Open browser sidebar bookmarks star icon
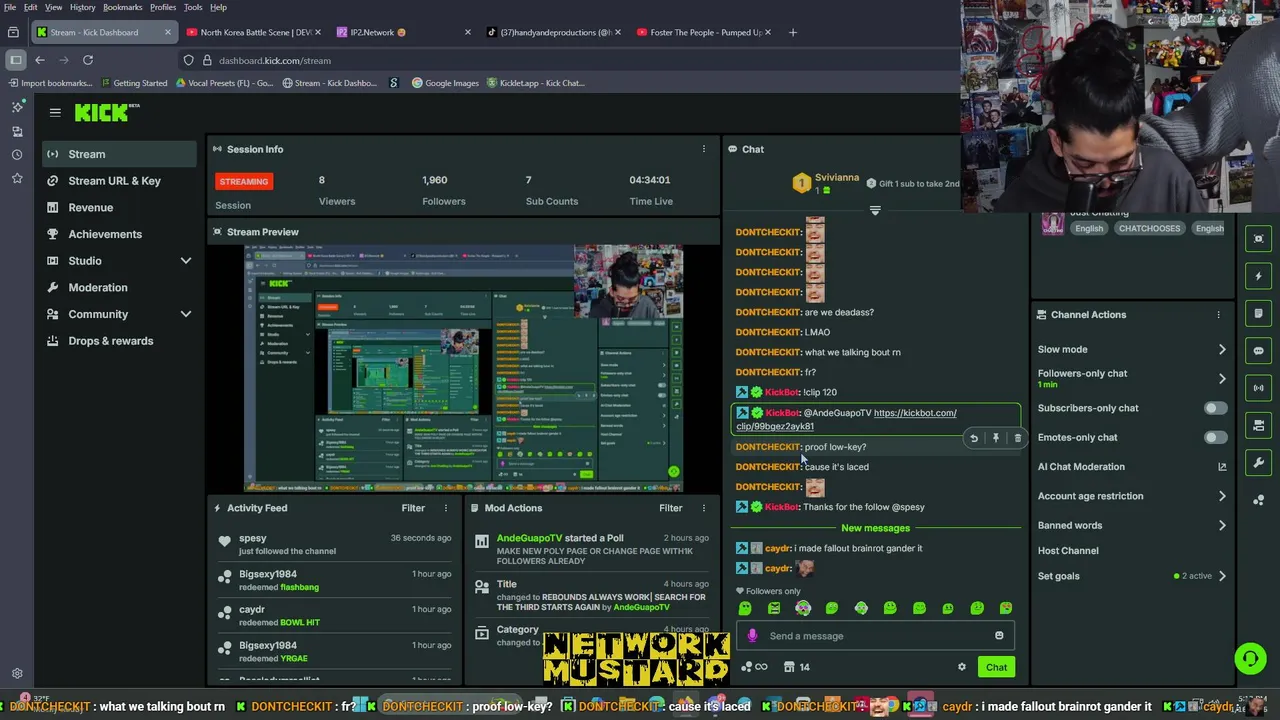The image size is (1280, 720). [17, 178]
